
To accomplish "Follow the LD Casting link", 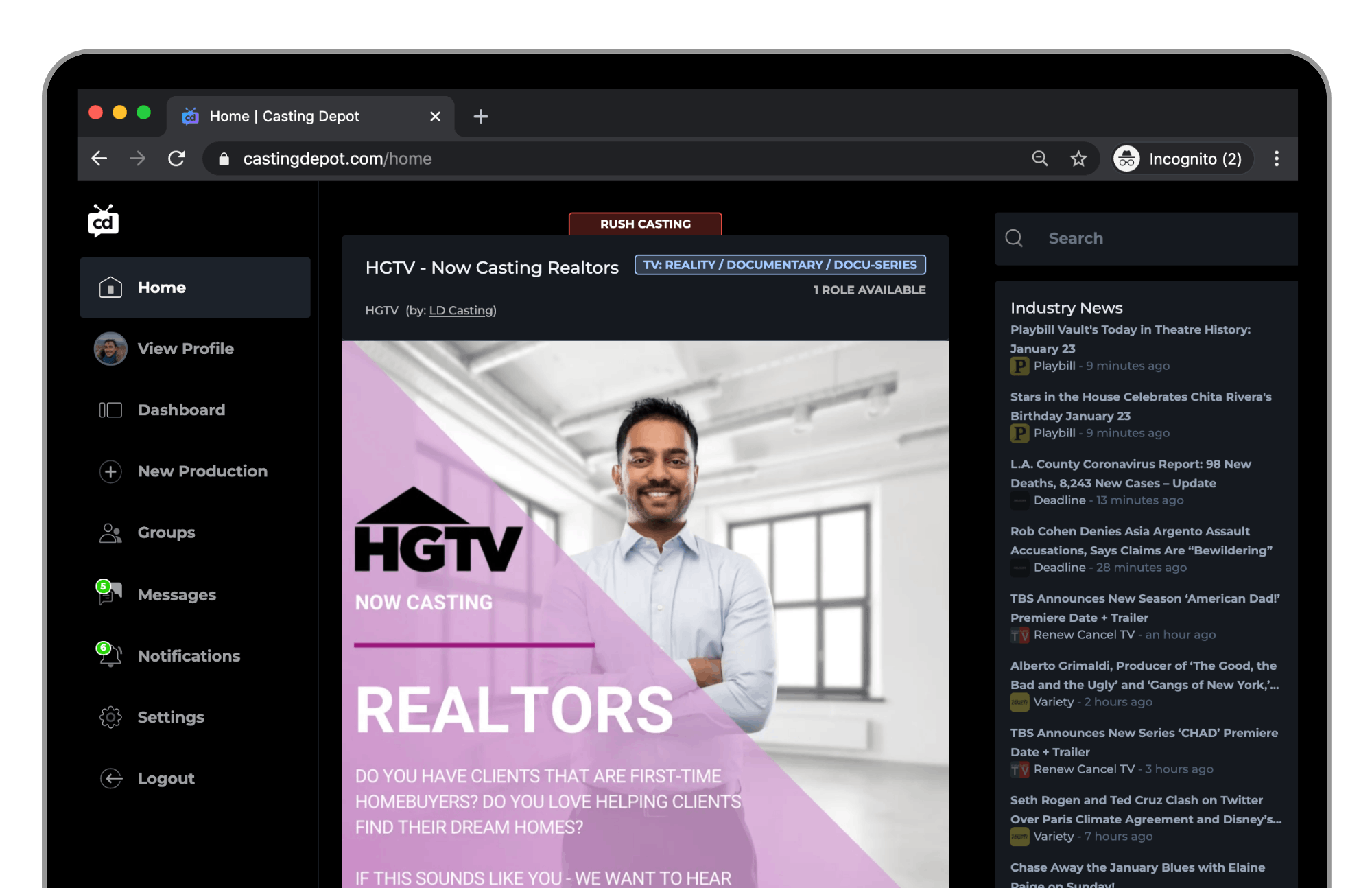I will point(462,311).
